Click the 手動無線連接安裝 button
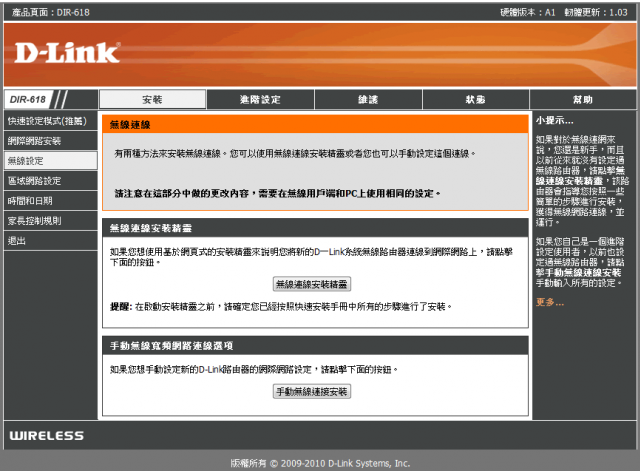This screenshot has height=471, width=640. [312, 392]
